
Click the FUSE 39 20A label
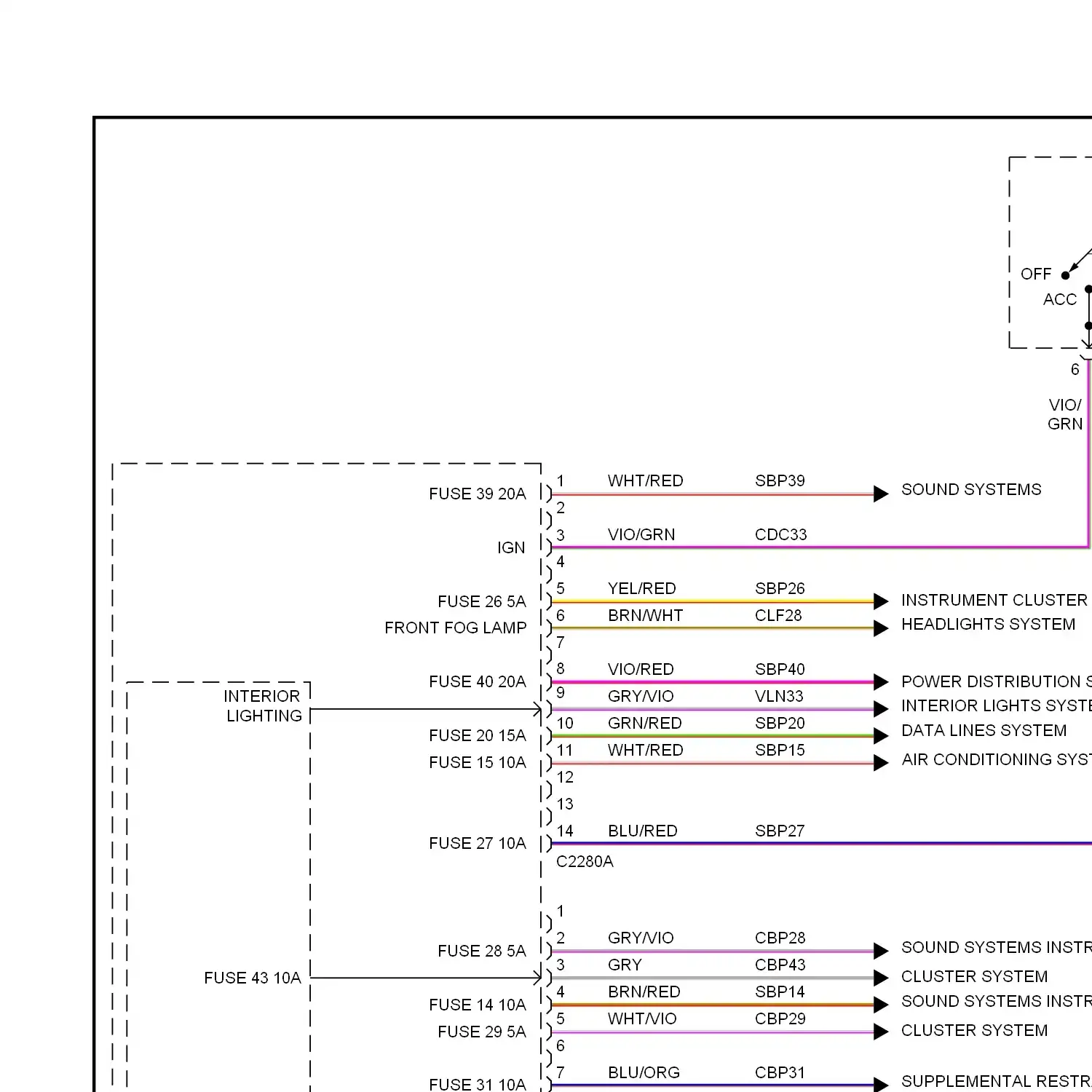[x=477, y=494]
